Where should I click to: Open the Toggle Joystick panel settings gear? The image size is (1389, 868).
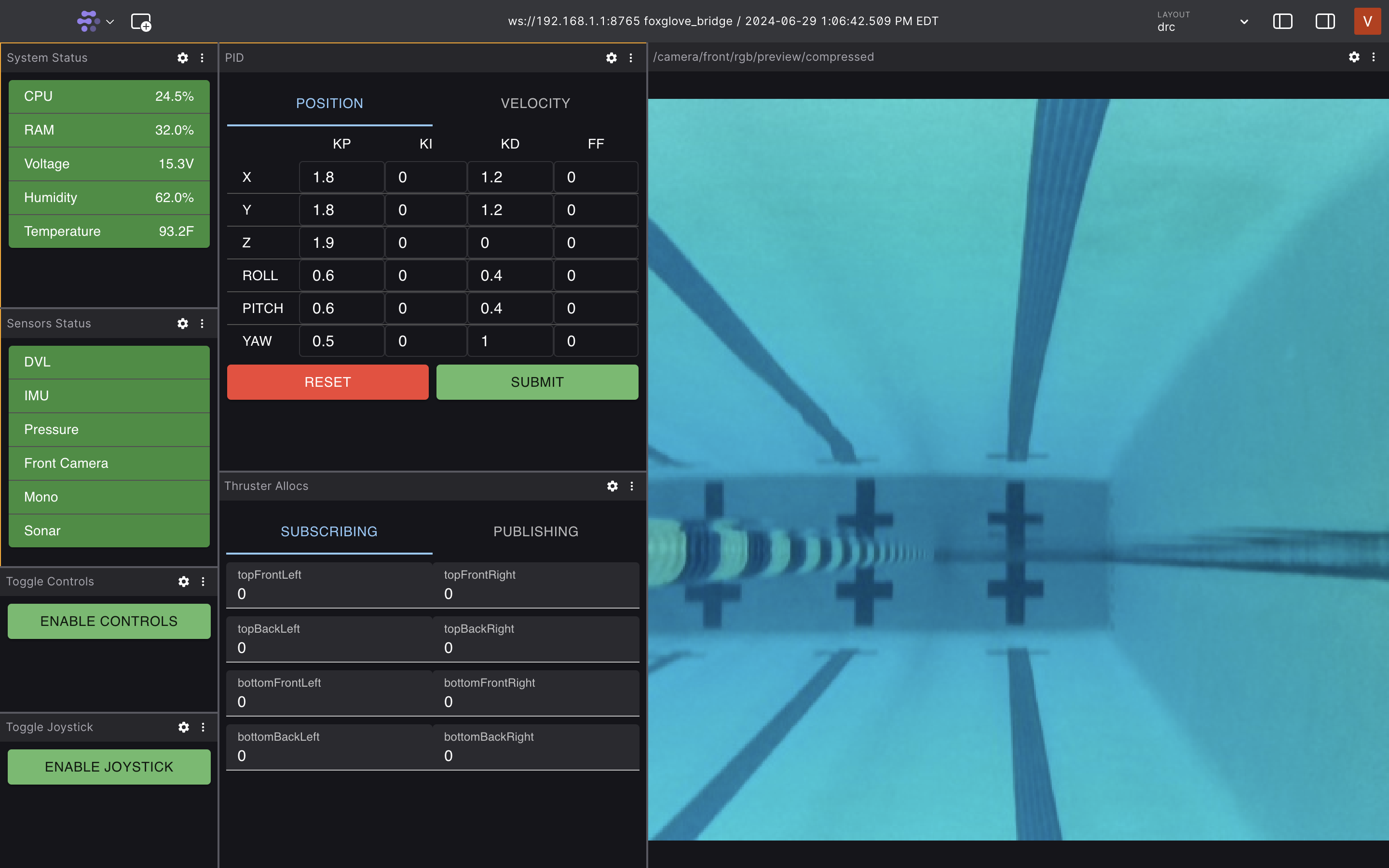[184, 727]
